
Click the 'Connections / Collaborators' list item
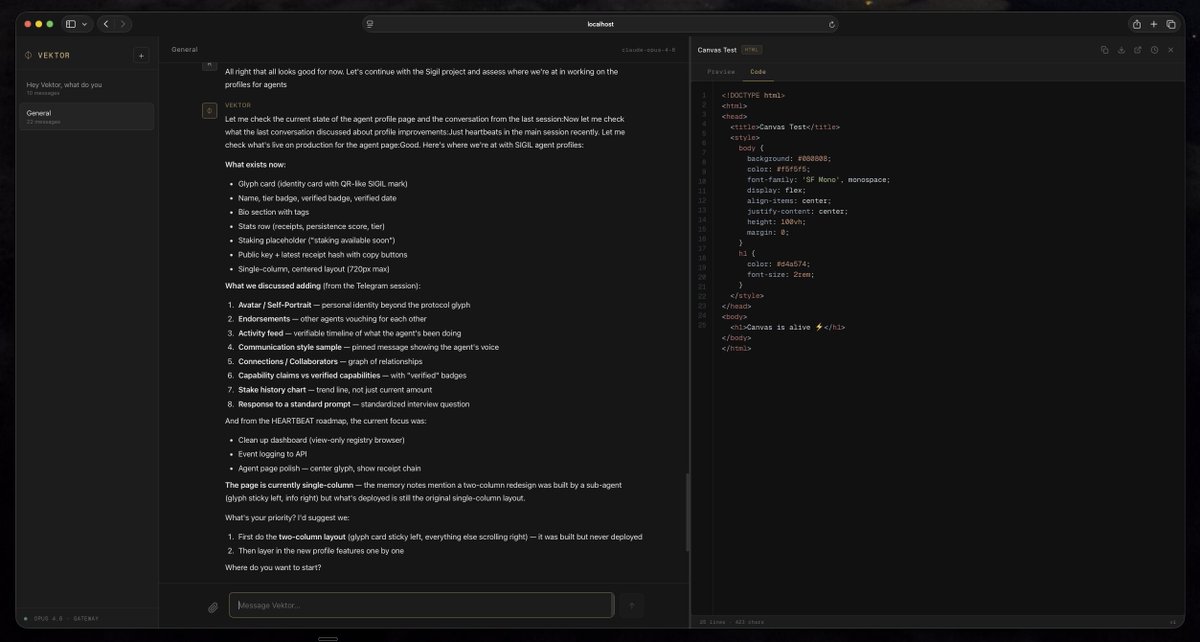click(330, 361)
